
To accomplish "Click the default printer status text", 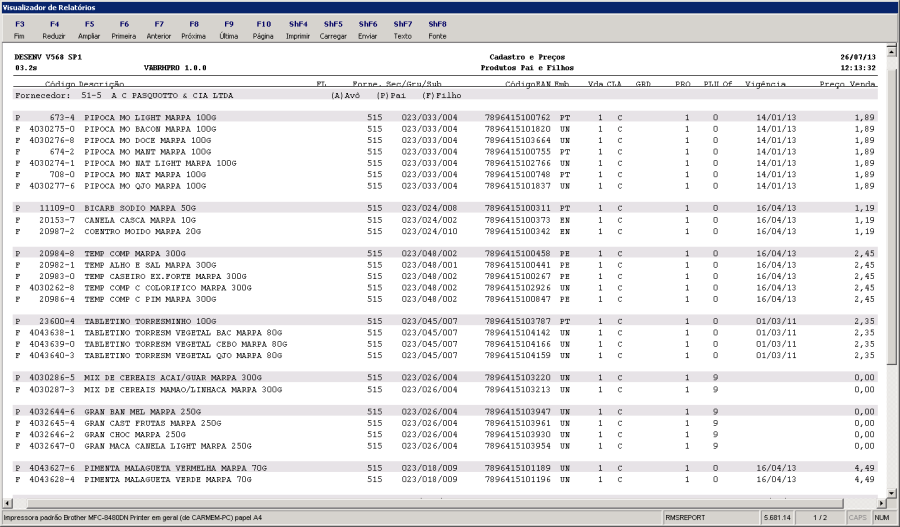I will click(x=133, y=517).
